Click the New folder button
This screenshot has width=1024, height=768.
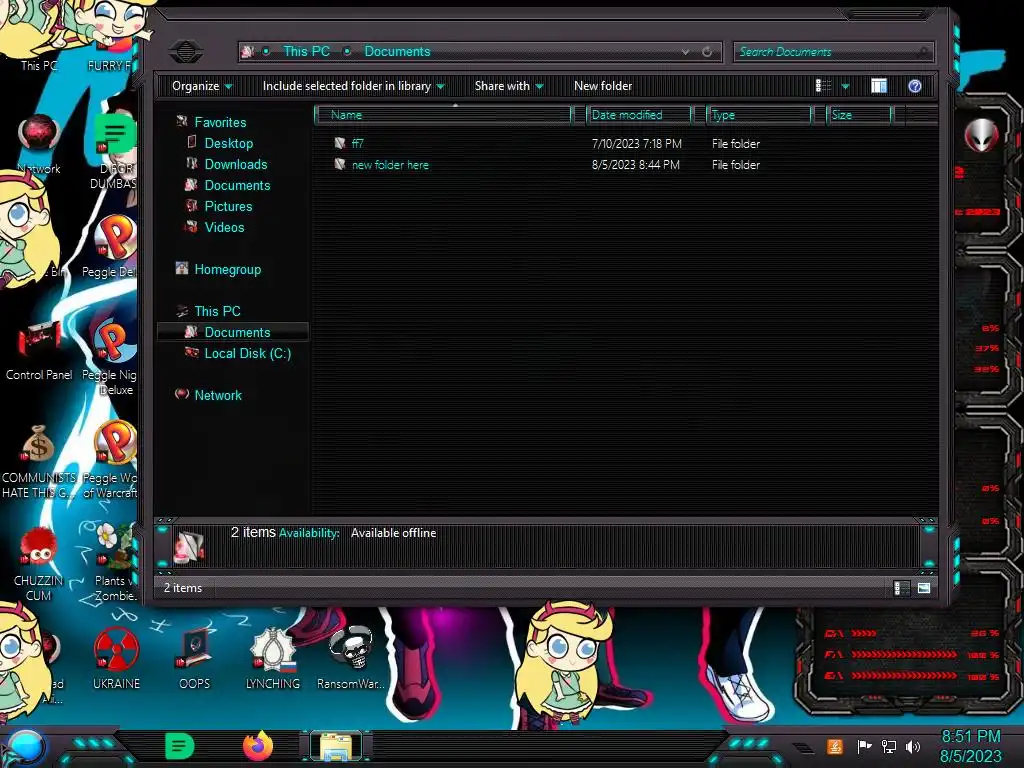tap(603, 86)
